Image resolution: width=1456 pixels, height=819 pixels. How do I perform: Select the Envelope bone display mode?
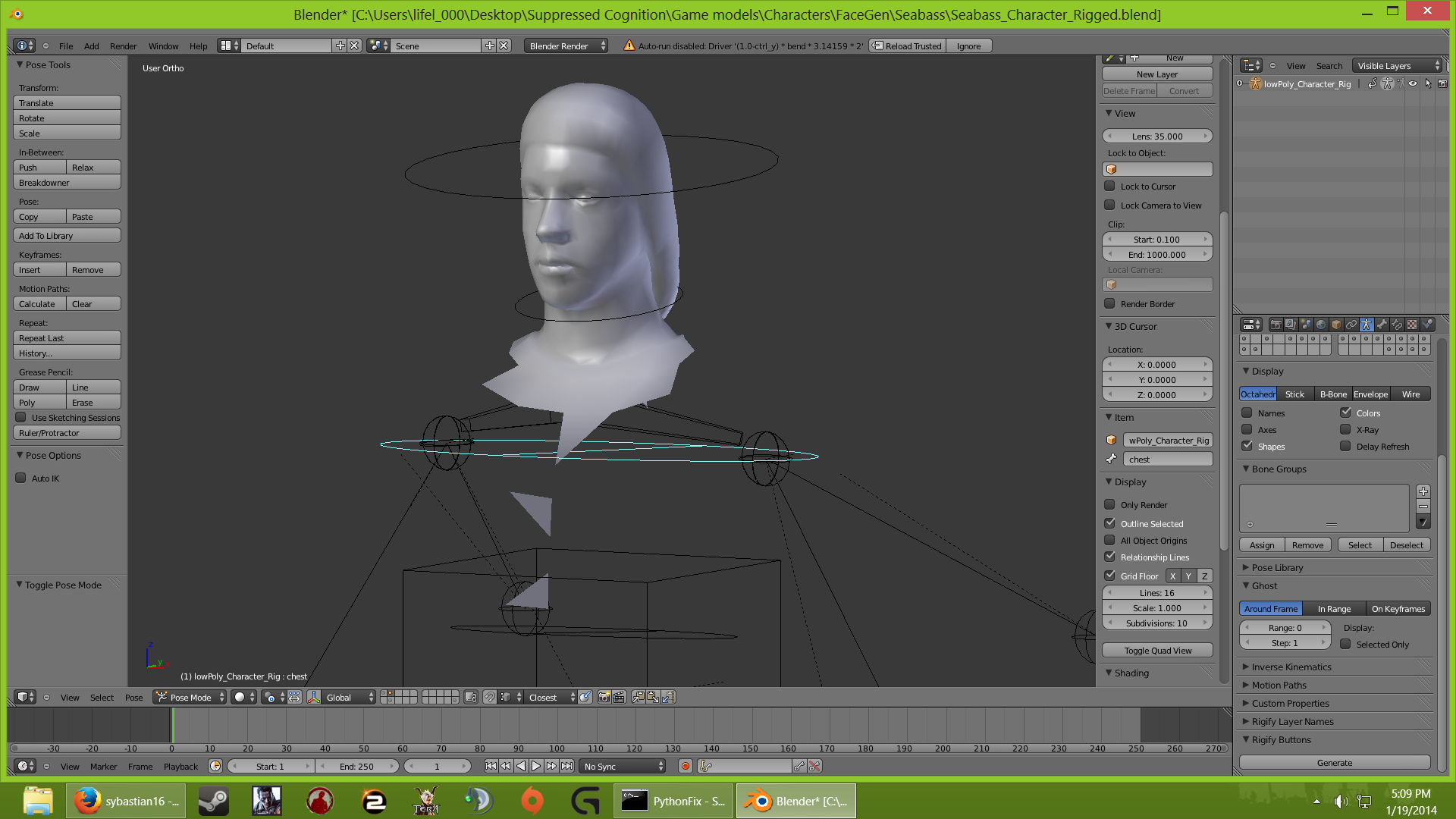pyautogui.click(x=1371, y=394)
